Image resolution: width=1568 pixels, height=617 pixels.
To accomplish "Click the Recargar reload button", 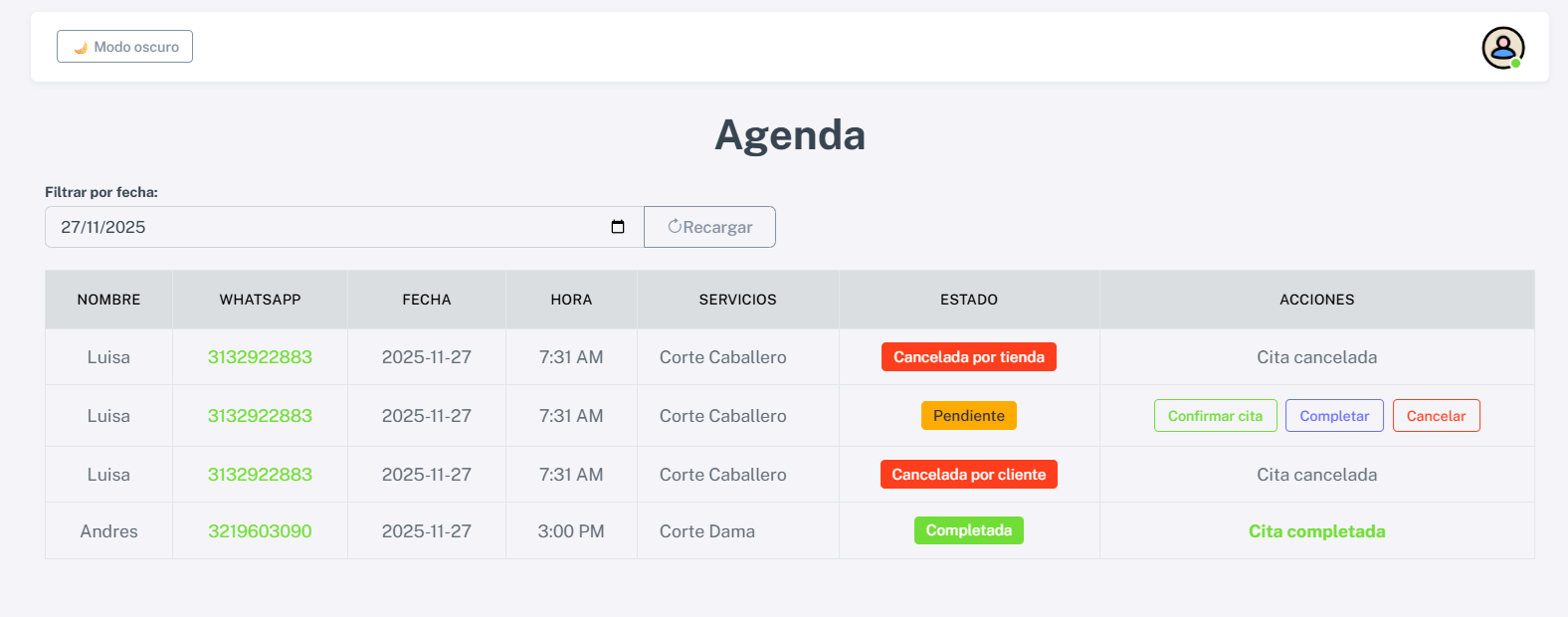I will click(x=709, y=227).
